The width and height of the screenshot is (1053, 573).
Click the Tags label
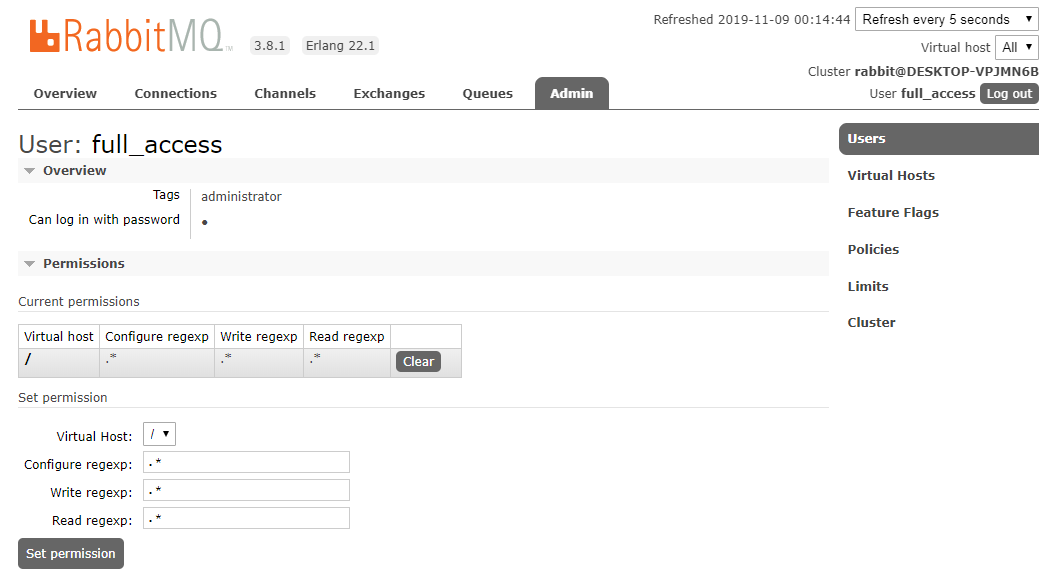click(166, 195)
